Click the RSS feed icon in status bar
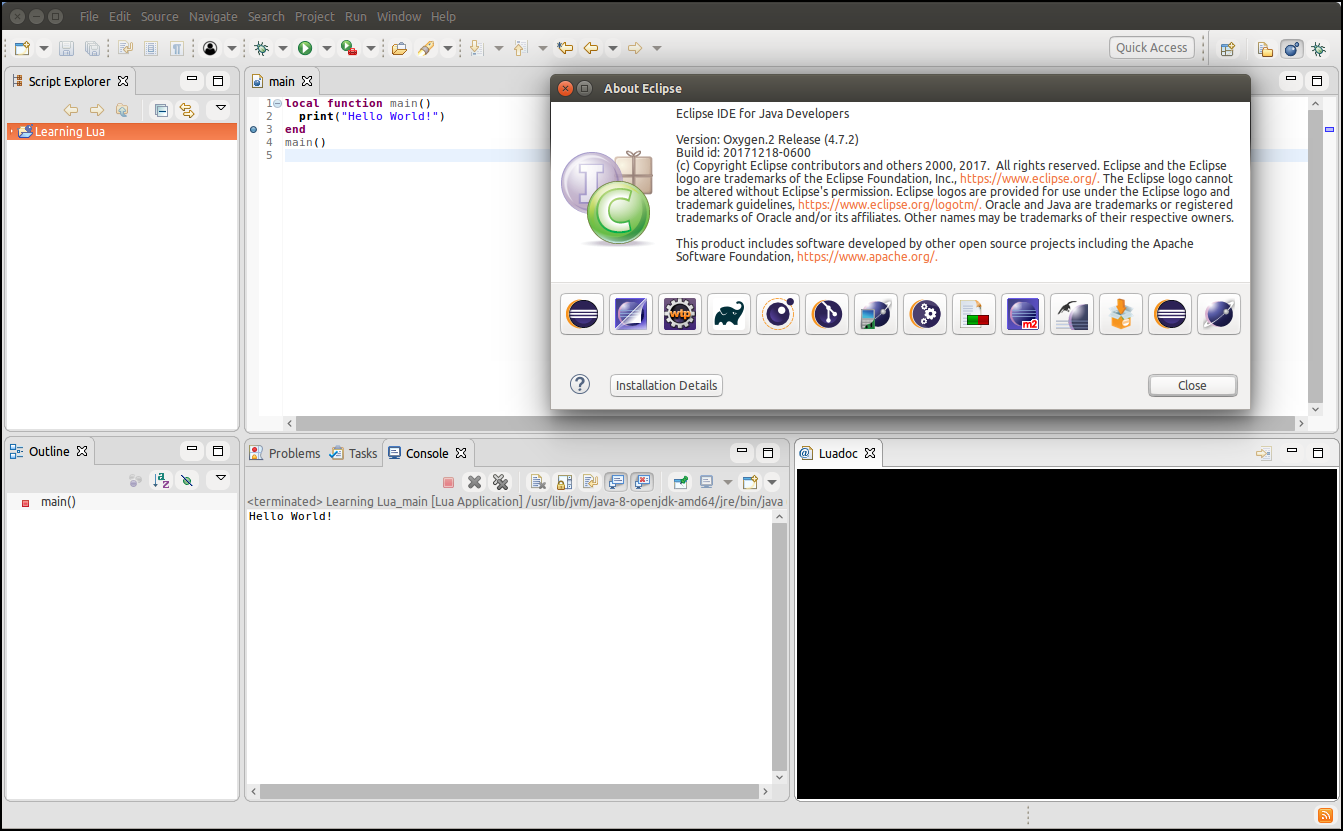The height and width of the screenshot is (831, 1343). point(1323,815)
